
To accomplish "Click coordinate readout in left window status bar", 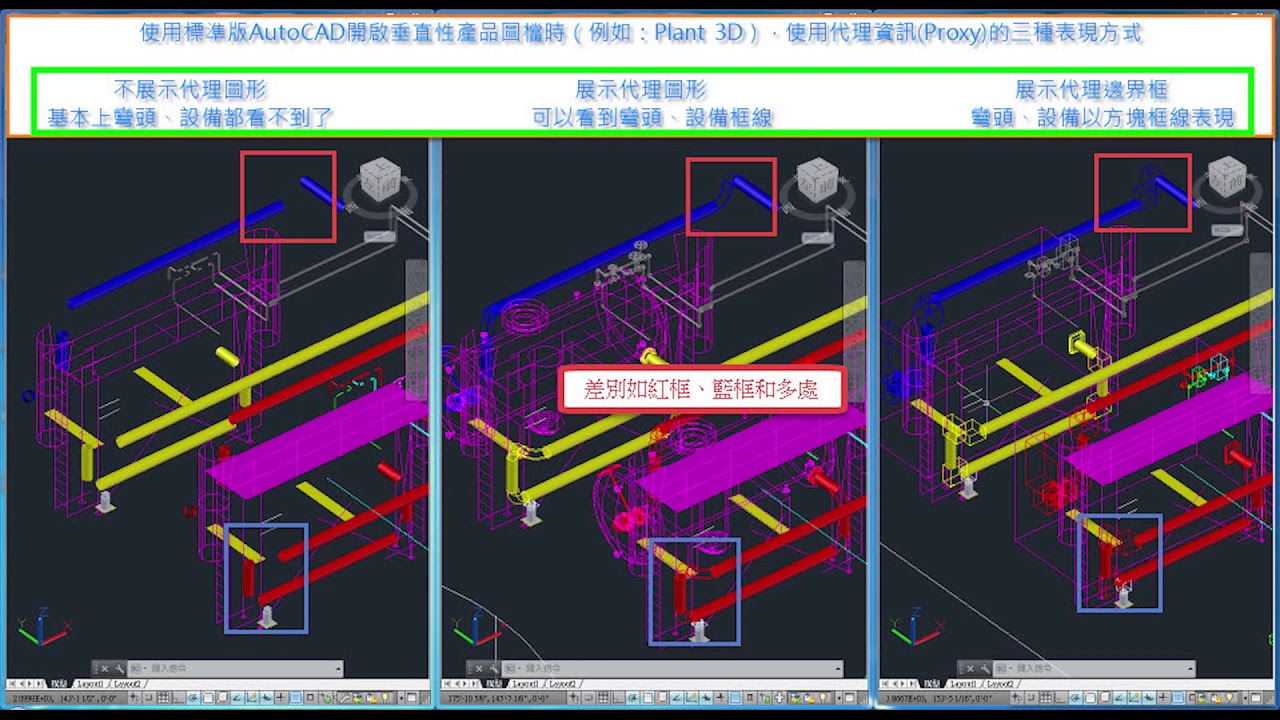I will pos(65,698).
